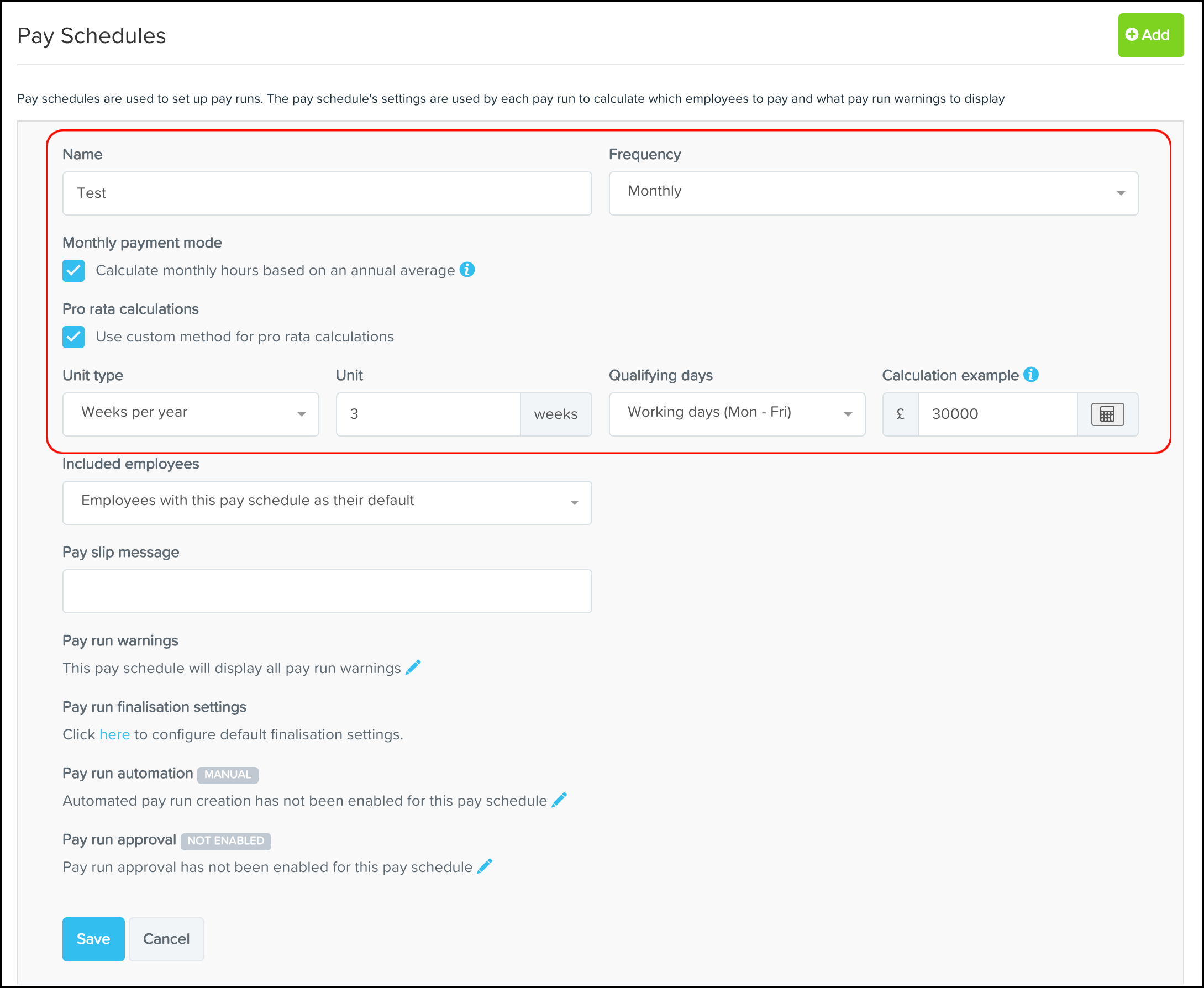Expand the Unit type dropdown

pos(191,414)
